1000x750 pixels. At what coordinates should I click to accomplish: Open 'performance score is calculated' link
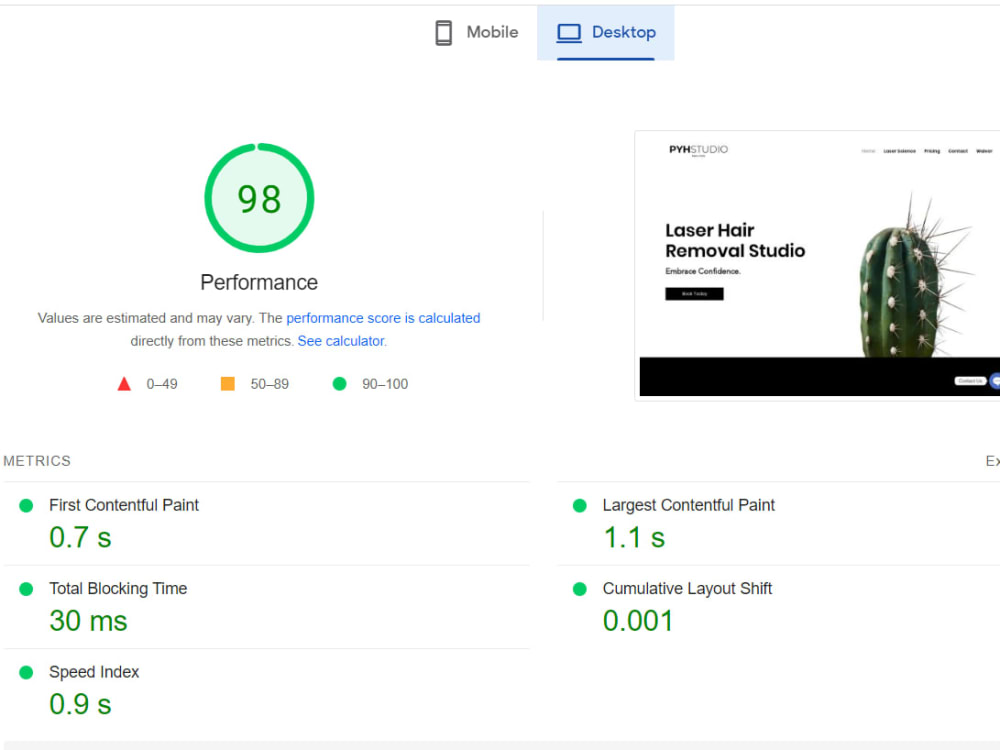coord(383,318)
